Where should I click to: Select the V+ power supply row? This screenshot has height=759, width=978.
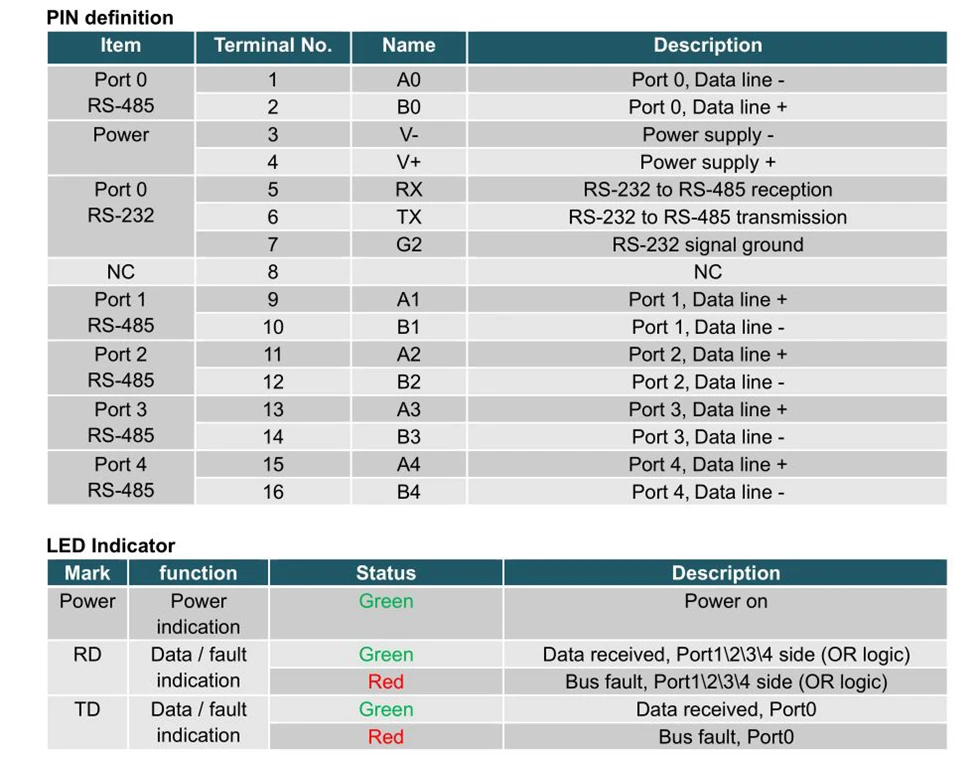571,162
